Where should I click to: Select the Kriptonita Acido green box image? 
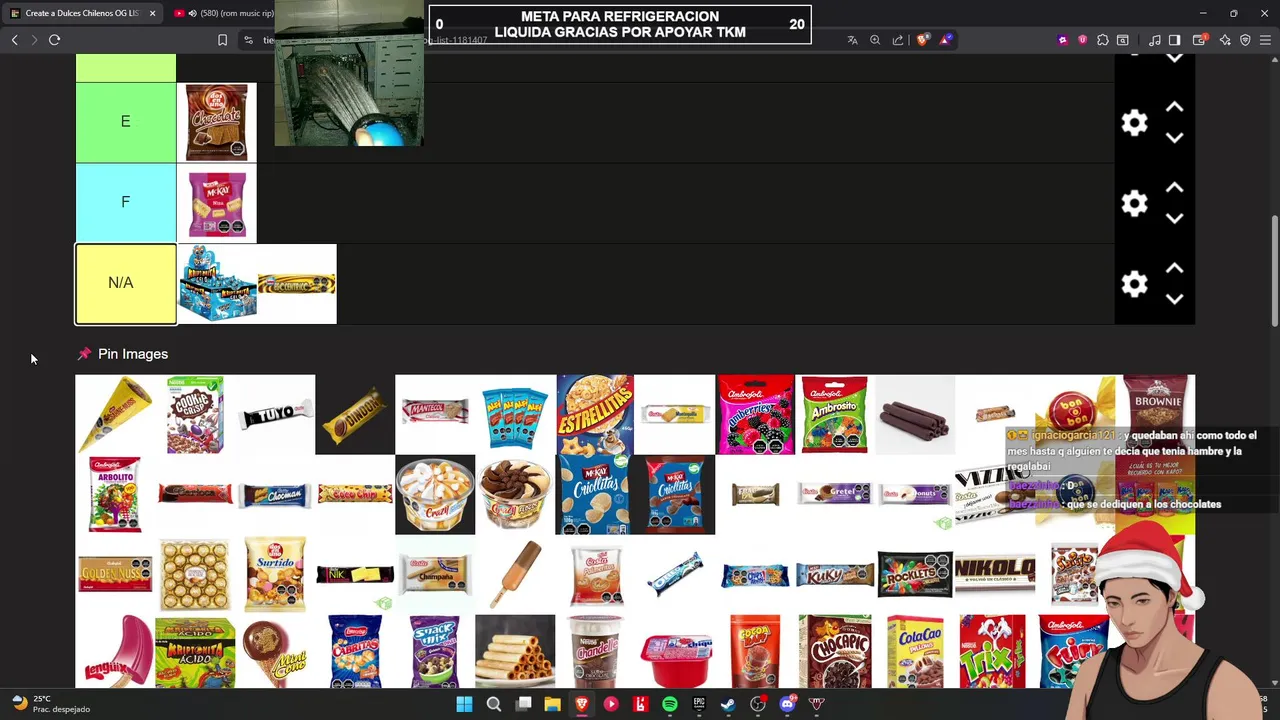click(x=195, y=651)
